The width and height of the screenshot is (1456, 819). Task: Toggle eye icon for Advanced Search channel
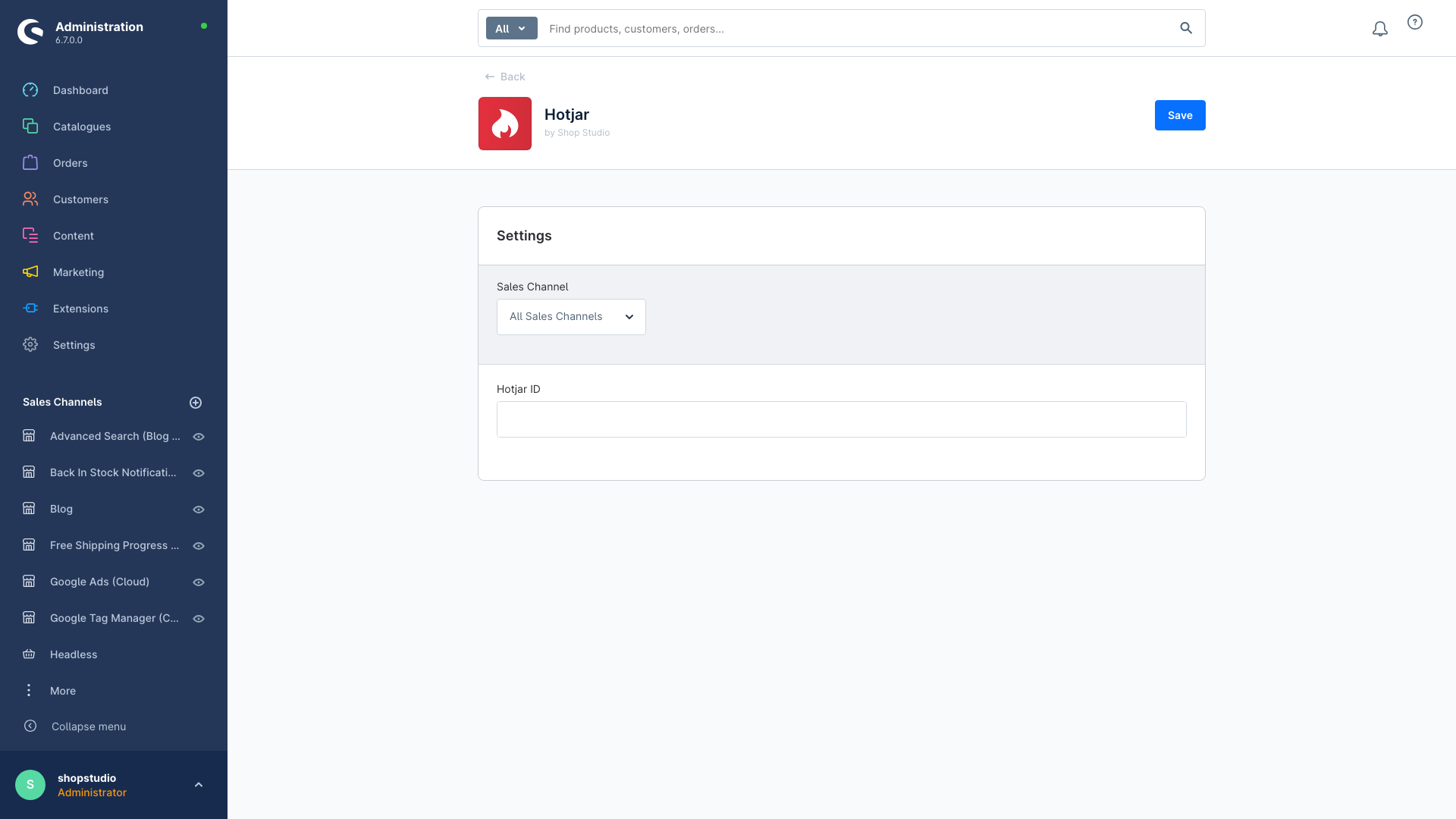pyautogui.click(x=199, y=437)
